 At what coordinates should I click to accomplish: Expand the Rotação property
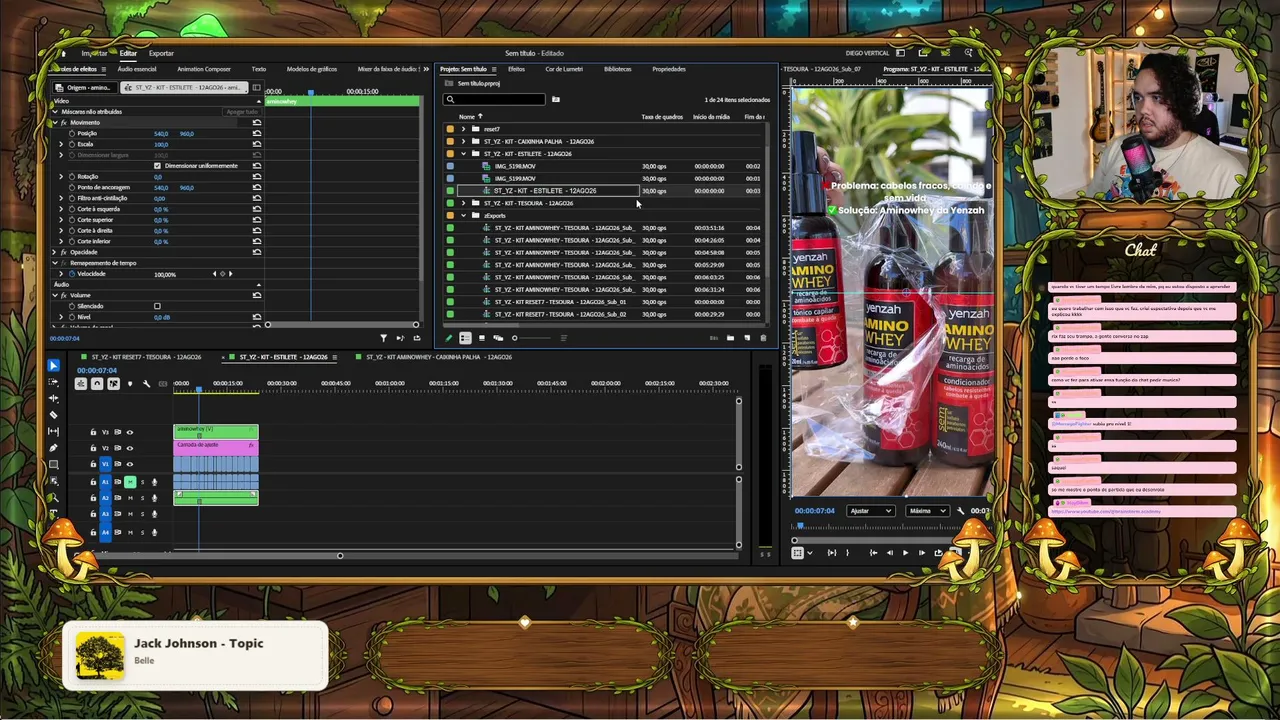(61, 176)
